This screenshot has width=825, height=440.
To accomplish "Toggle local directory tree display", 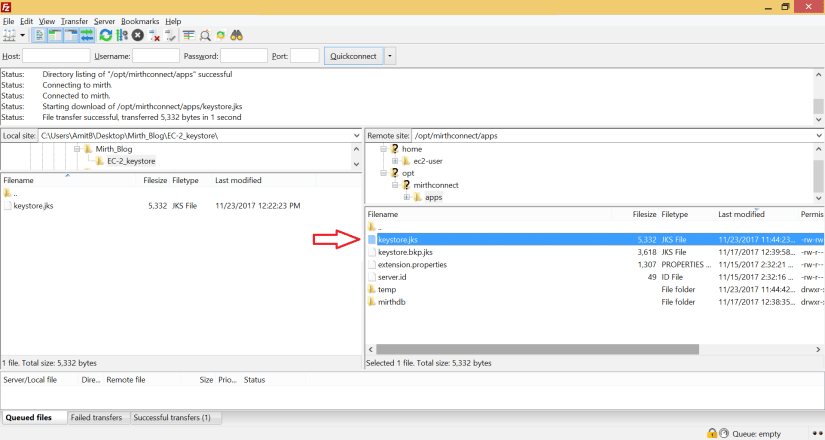I will [55, 36].
